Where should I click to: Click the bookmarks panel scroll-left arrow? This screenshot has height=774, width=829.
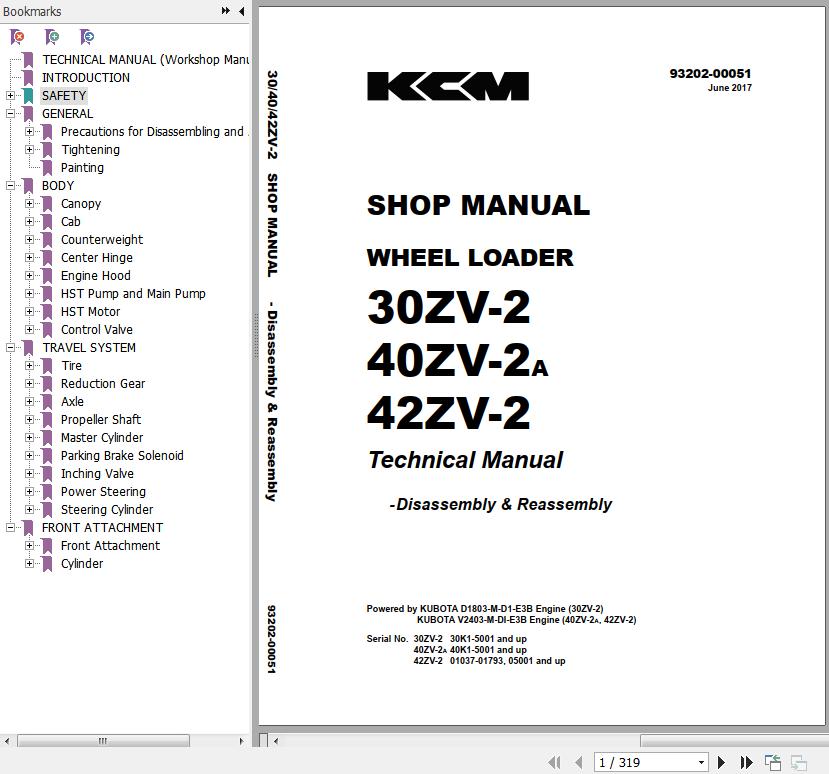pos(7,741)
